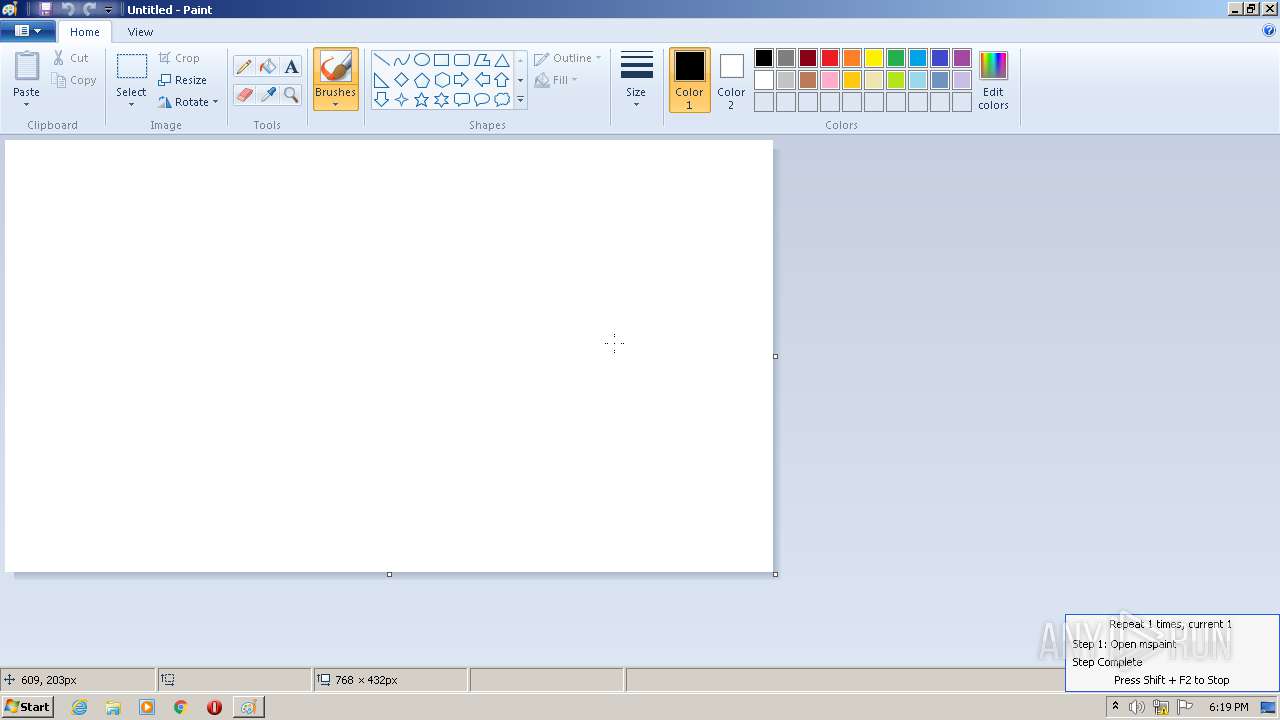Click the Undo arrow in title bar
This screenshot has width=1280, height=720.
68,9
